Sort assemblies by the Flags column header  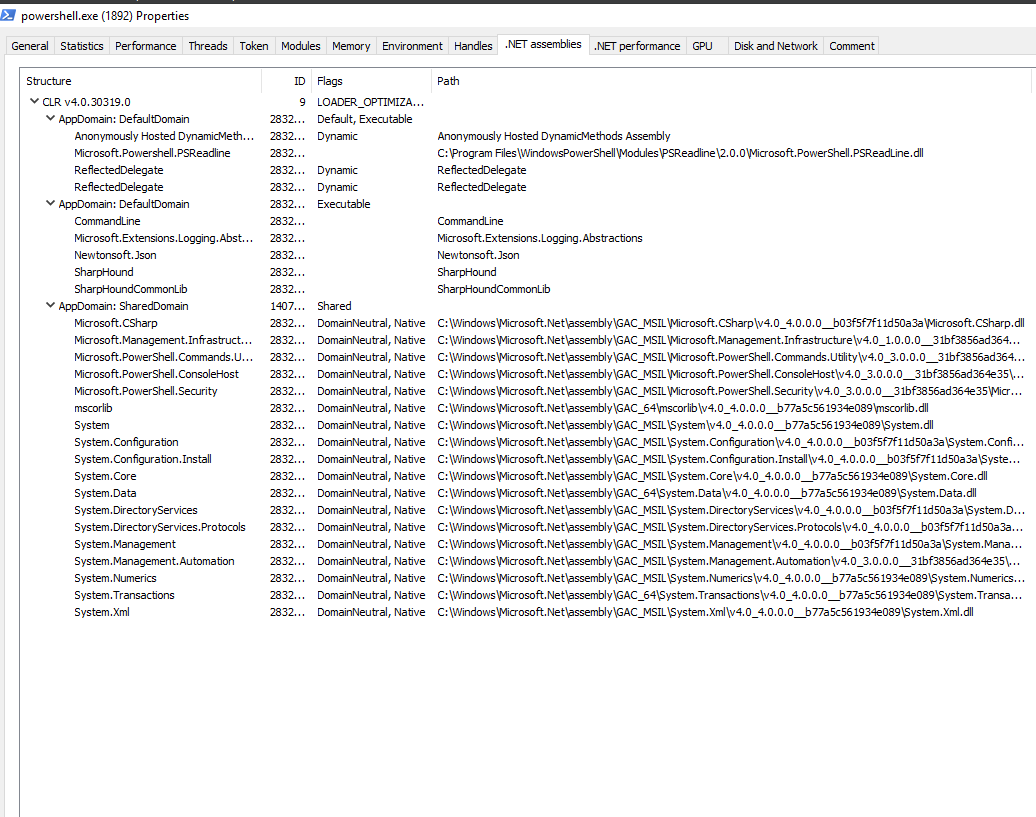(330, 81)
